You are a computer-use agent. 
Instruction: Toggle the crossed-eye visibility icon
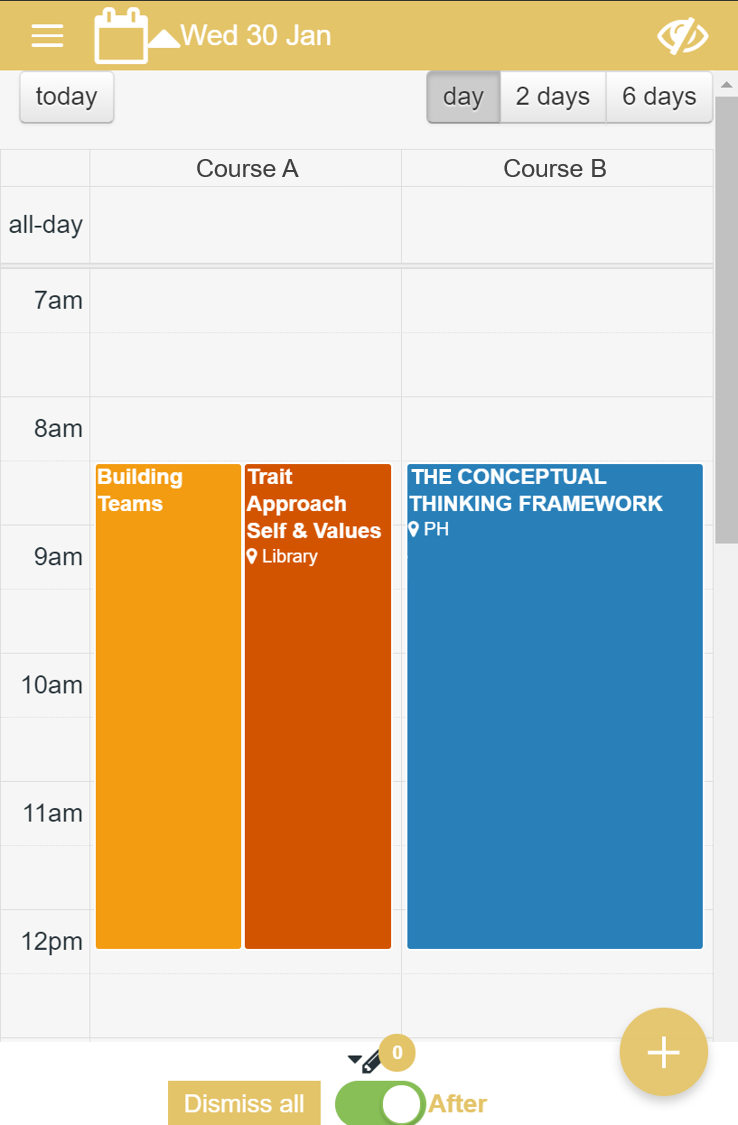683,36
